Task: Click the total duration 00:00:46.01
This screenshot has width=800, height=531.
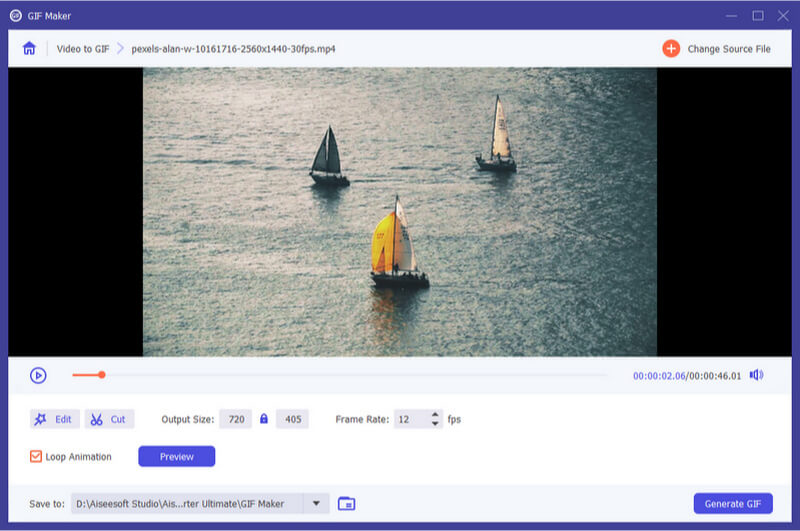Action: coord(715,376)
